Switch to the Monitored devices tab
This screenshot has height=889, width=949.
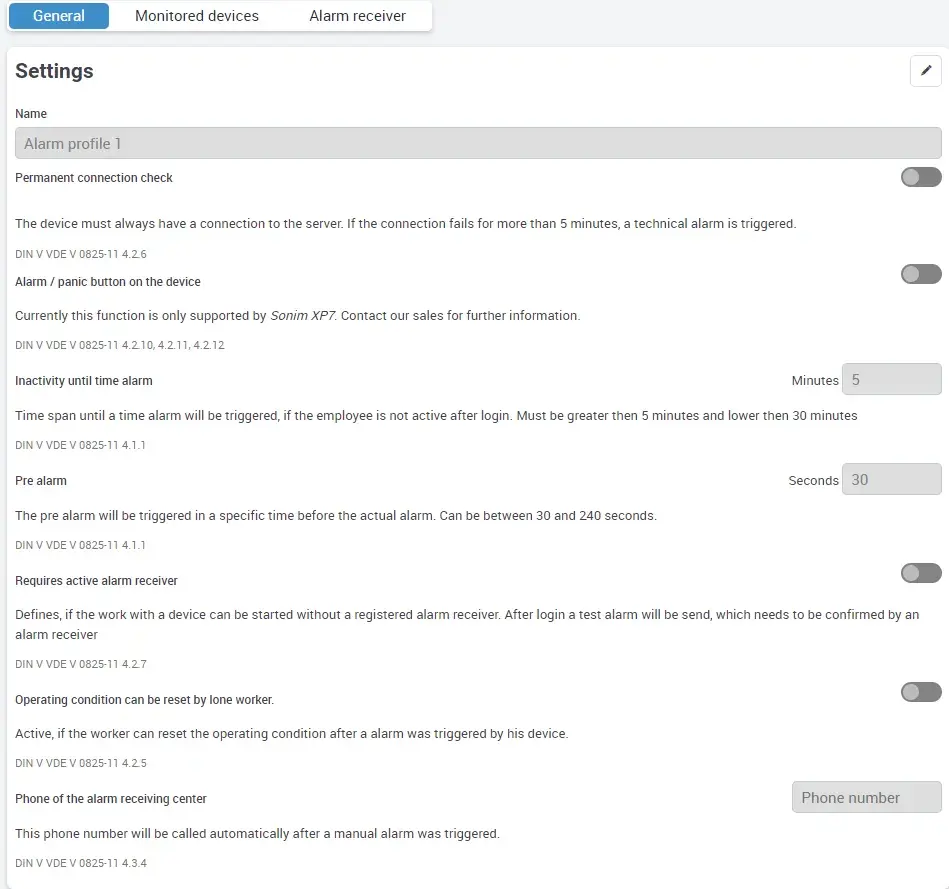coord(197,16)
